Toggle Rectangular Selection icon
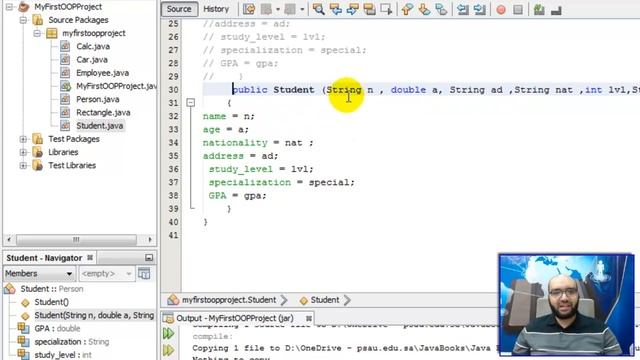The height and width of the screenshot is (360, 640). click(x=386, y=9)
